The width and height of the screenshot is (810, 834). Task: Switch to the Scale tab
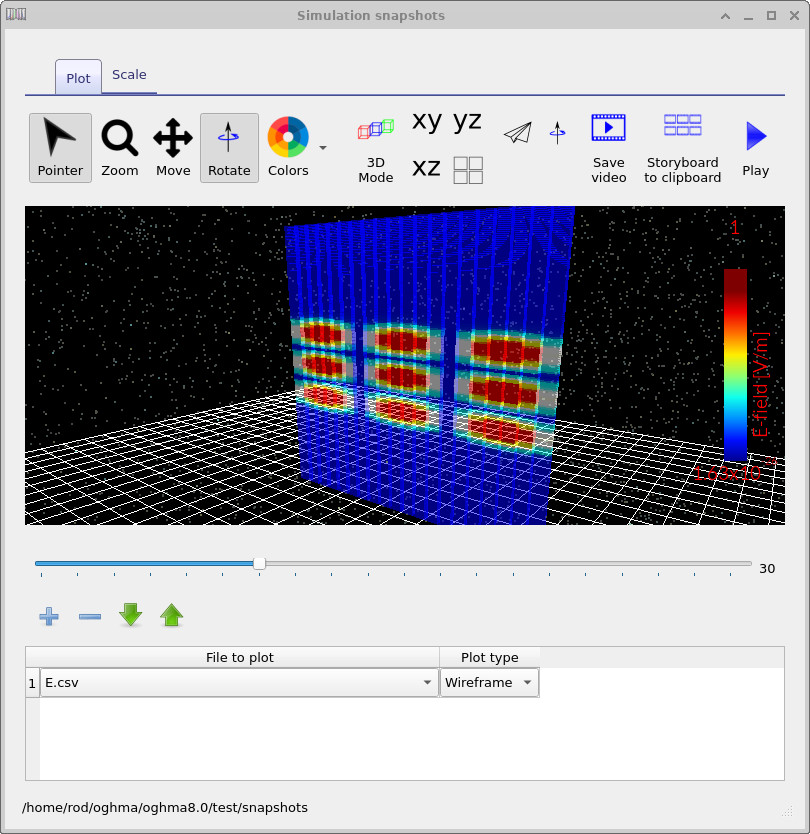coord(129,74)
